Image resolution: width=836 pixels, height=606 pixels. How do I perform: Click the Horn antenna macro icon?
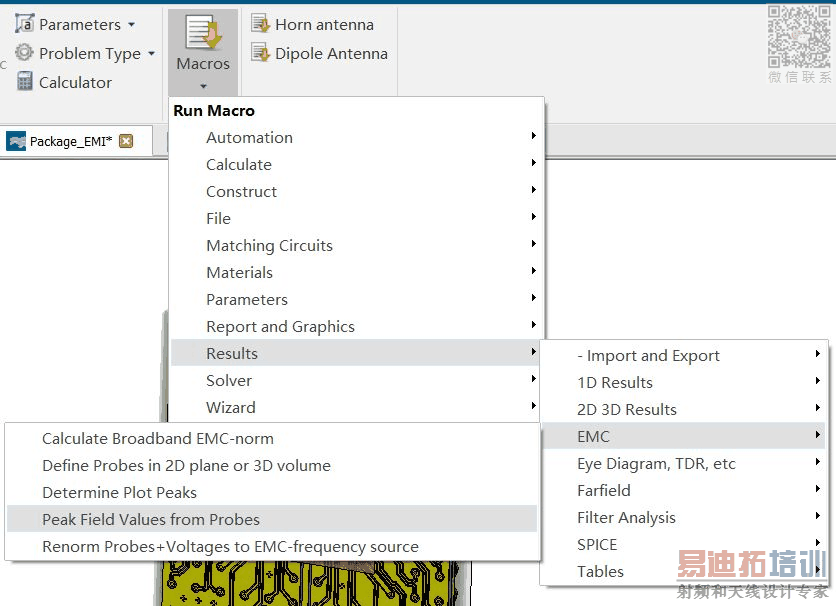click(x=261, y=23)
